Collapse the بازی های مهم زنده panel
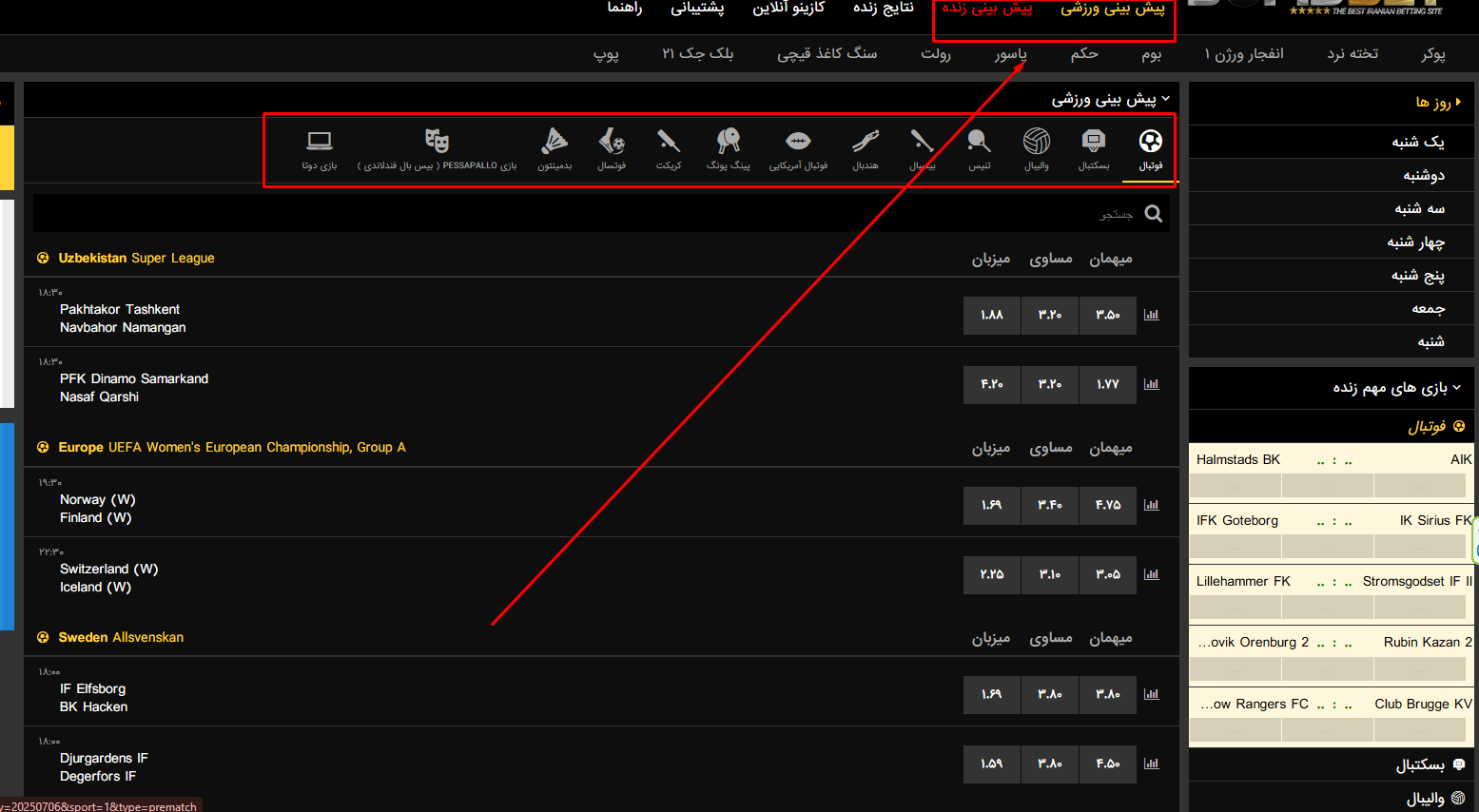Viewport: 1479px width, 812px height. pos(1457,387)
